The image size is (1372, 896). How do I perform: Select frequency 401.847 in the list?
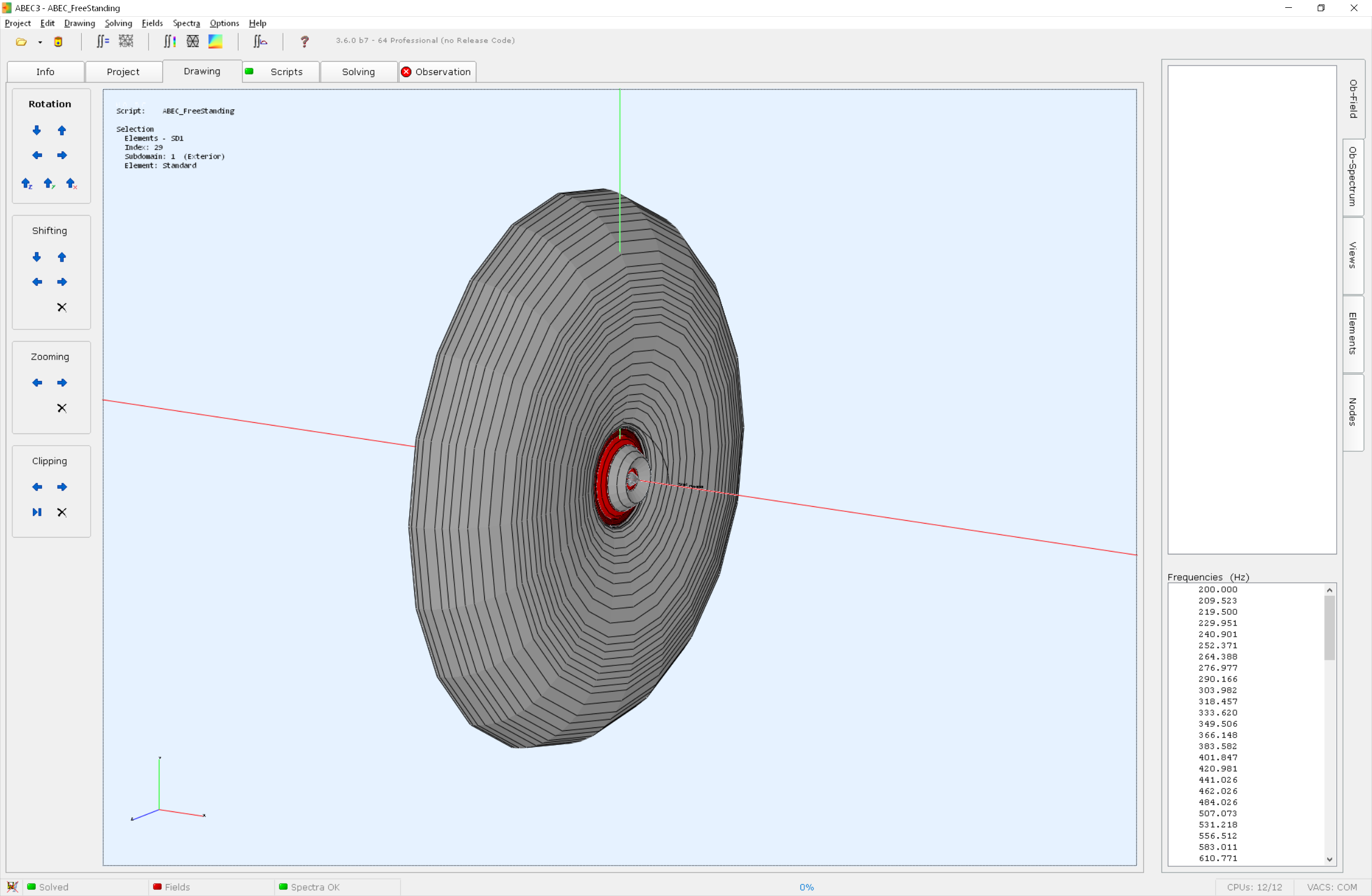coord(1218,757)
